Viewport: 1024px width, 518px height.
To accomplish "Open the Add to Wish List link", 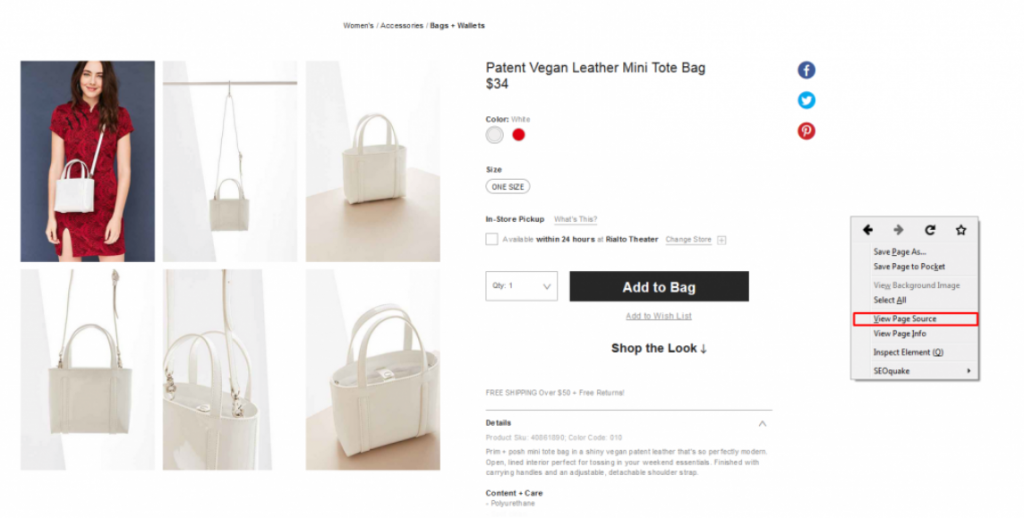I will pos(658,316).
